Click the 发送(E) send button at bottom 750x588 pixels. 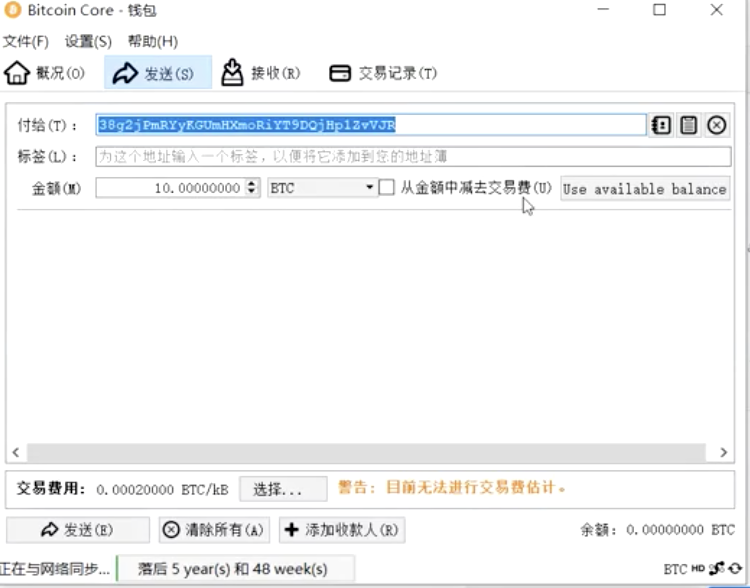click(78, 530)
